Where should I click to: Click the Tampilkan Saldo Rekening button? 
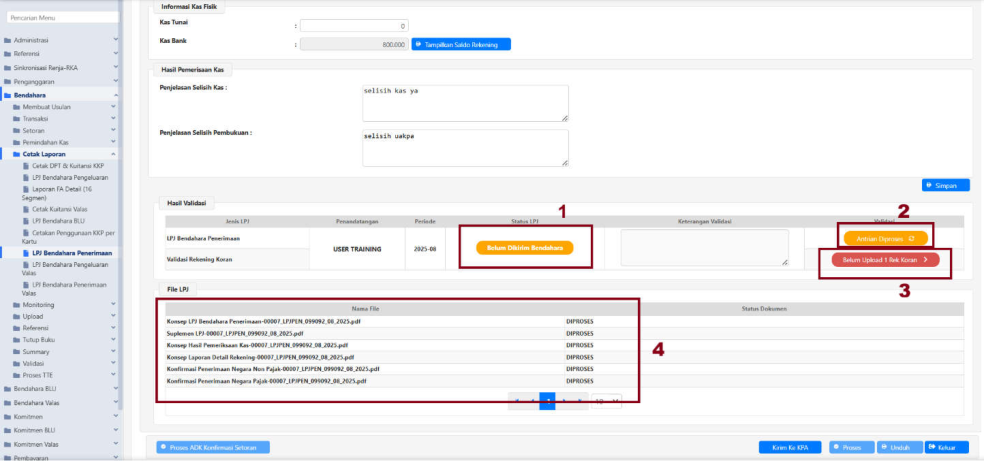click(x=461, y=44)
